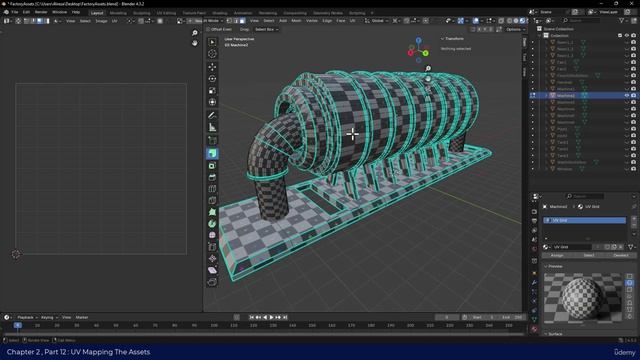Select the Poly Build tool
This screenshot has height=360, width=640.
pos(212,212)
